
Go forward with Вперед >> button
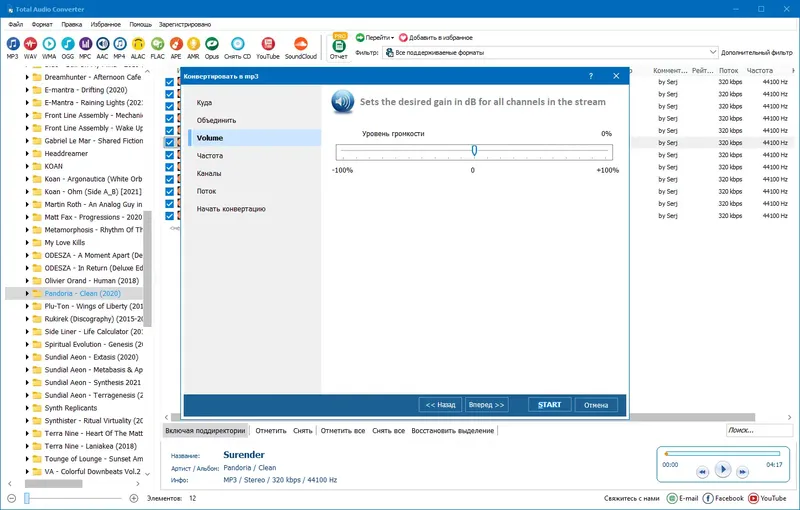(486, 405)
